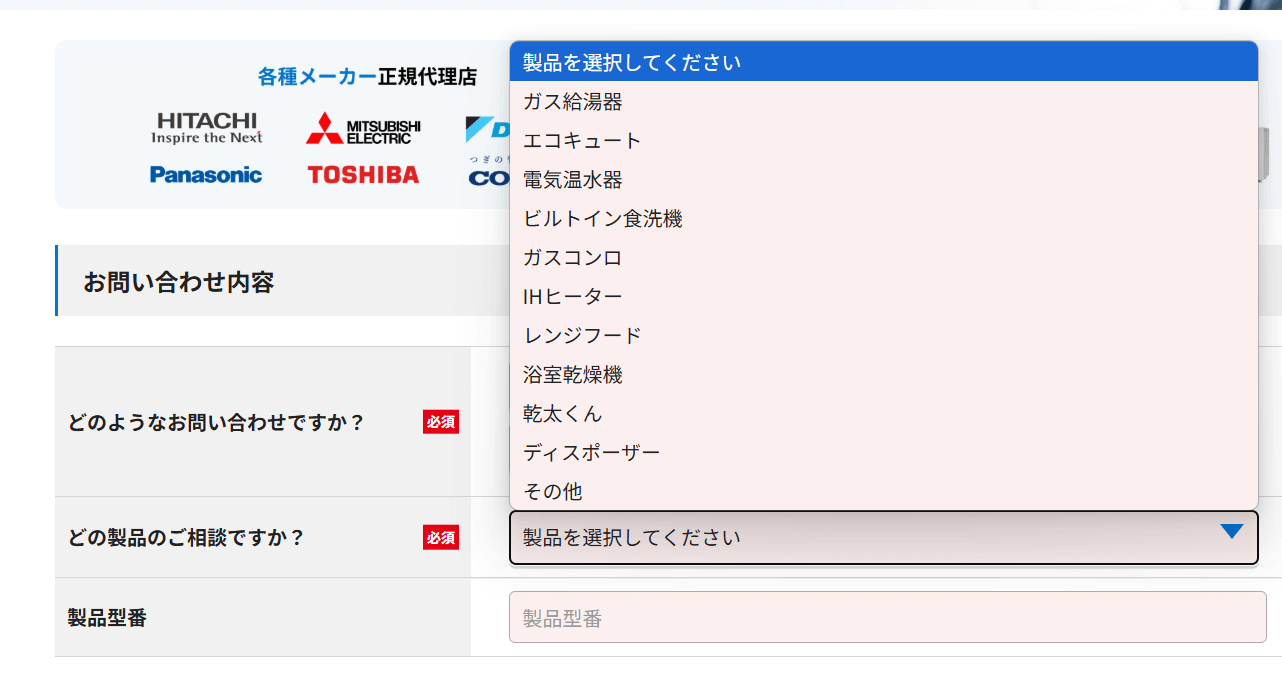This screenshot has height=686, width=1282.
Task: Select 乾太くん option
Action: coord(562,414)
